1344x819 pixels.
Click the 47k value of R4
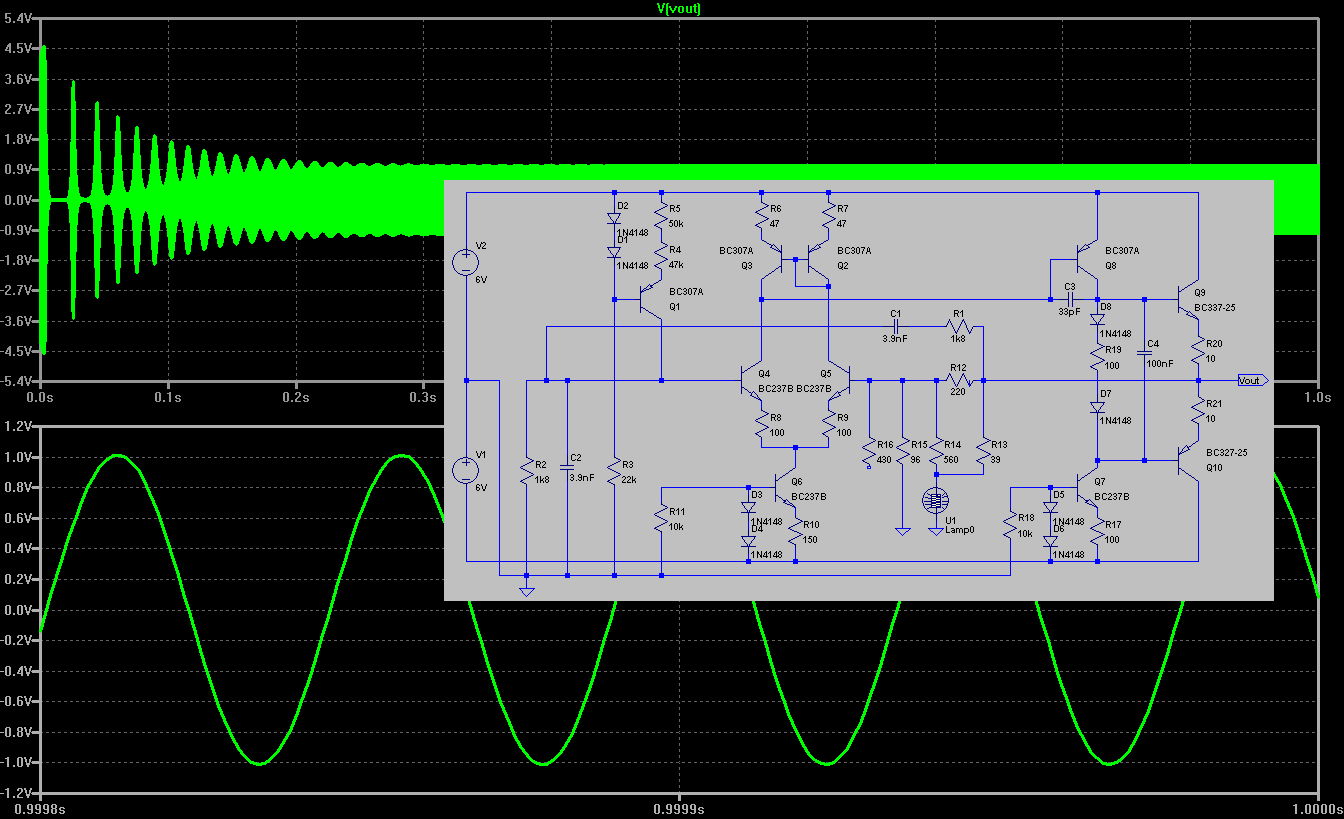tap(676, 264)
